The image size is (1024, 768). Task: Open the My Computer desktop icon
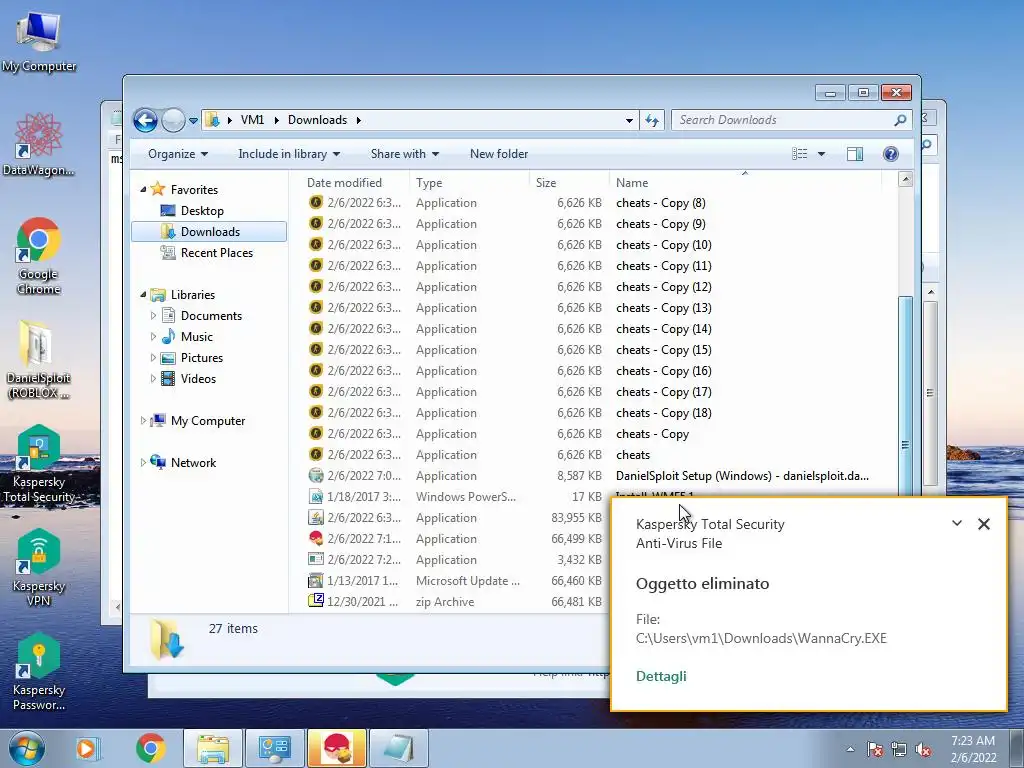point(39,42)
